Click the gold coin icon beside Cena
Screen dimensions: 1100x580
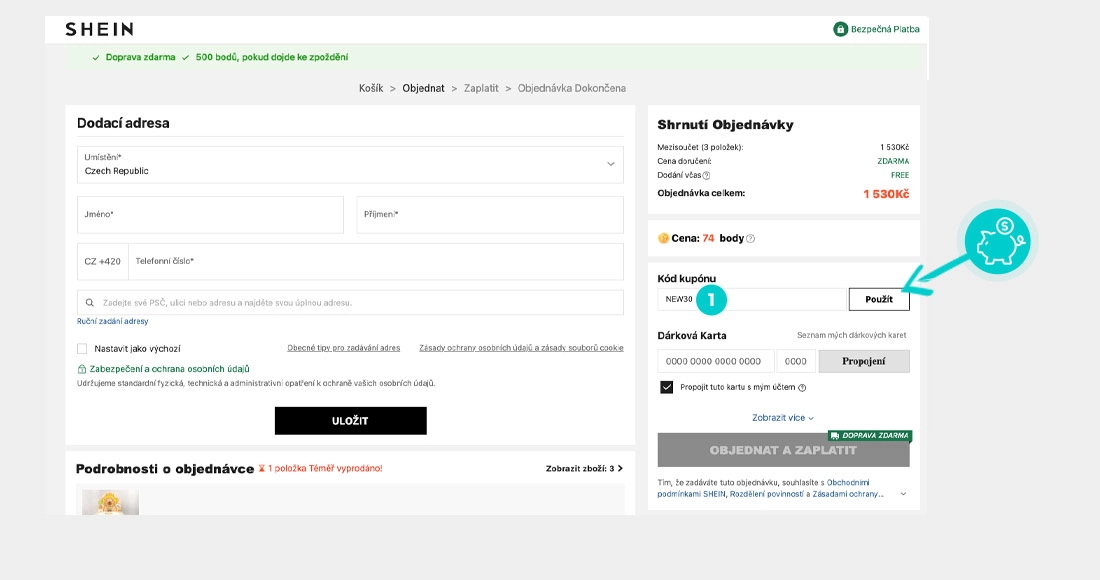663,238
